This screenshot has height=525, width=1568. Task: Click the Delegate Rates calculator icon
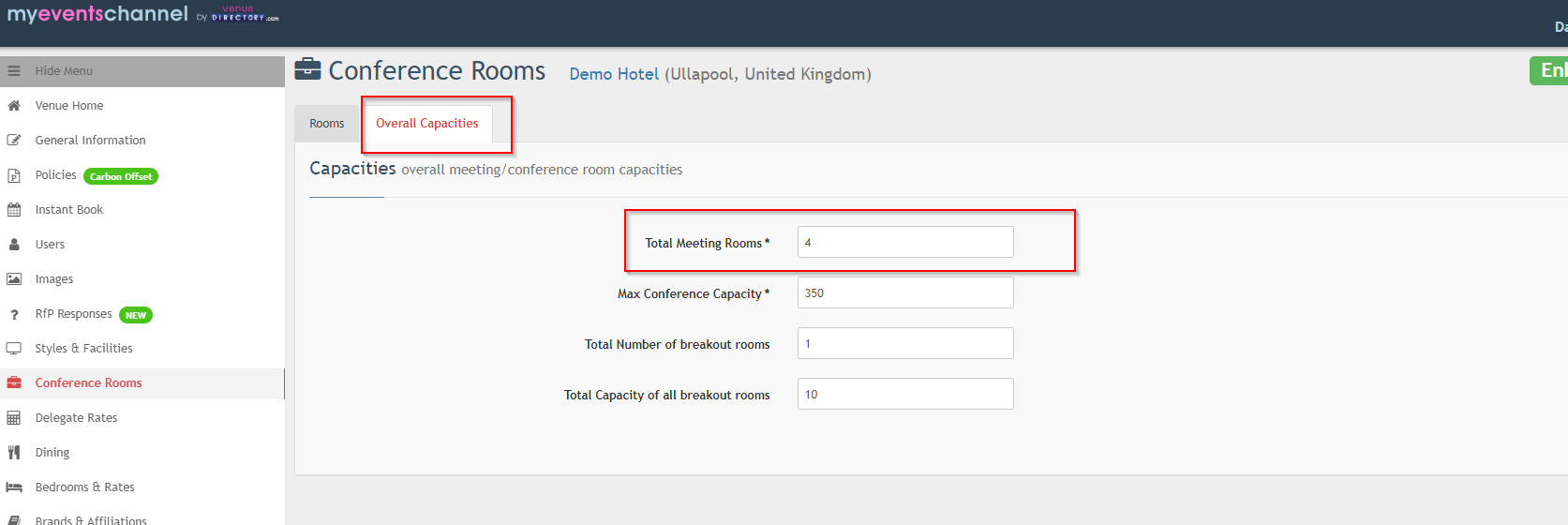(14, 418)
